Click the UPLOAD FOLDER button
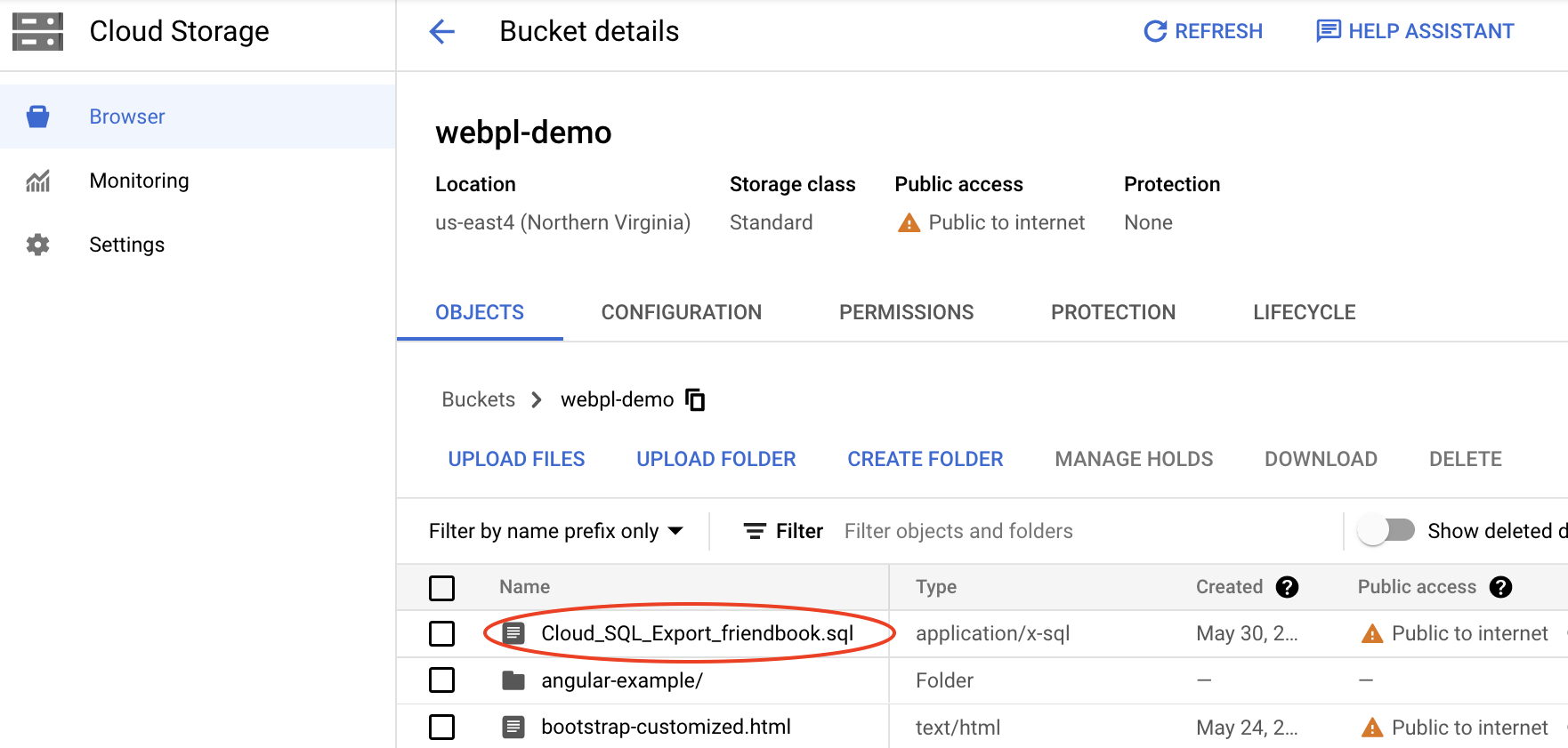This screenshot has height=748, width=1568. (x=716, y=459)
